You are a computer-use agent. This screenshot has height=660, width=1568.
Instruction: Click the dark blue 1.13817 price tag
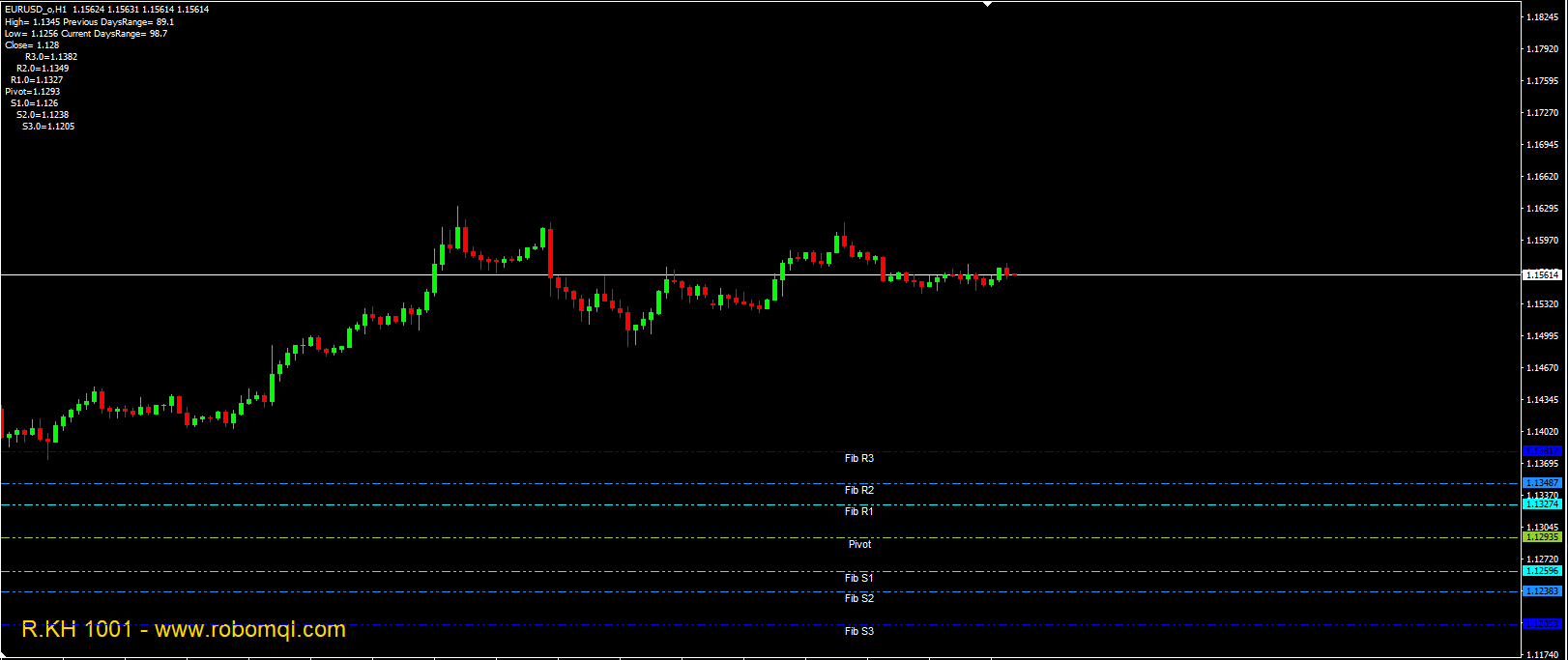point(1542,451)
